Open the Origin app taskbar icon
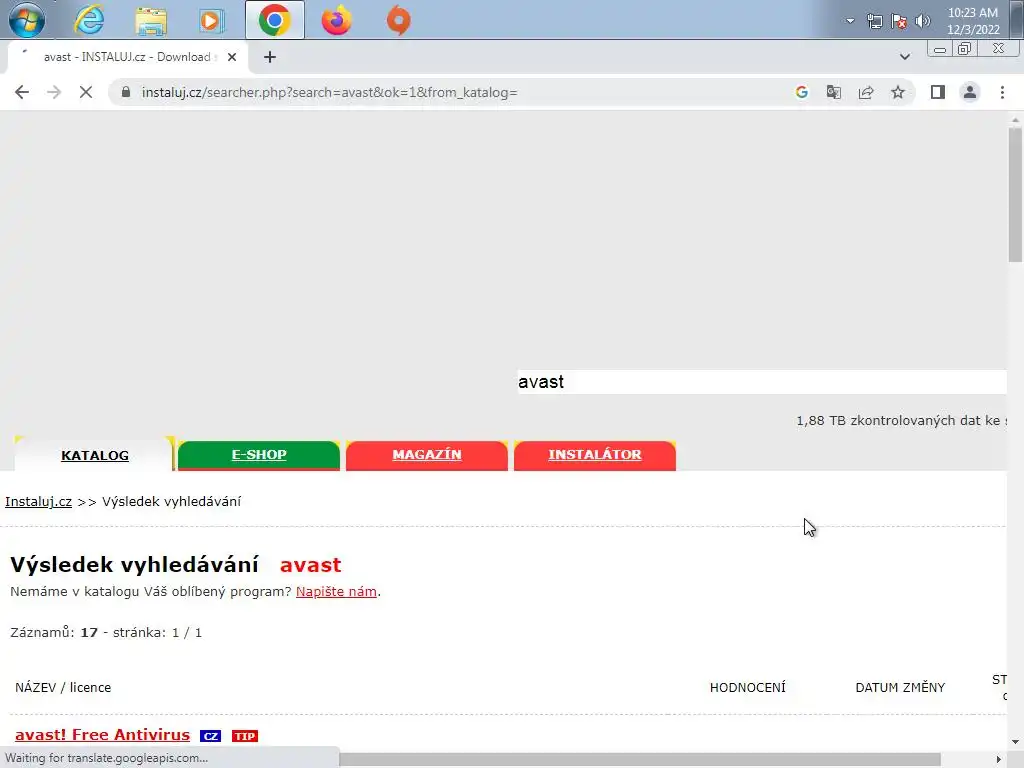 pyautogui.click(x=398, y=20)
